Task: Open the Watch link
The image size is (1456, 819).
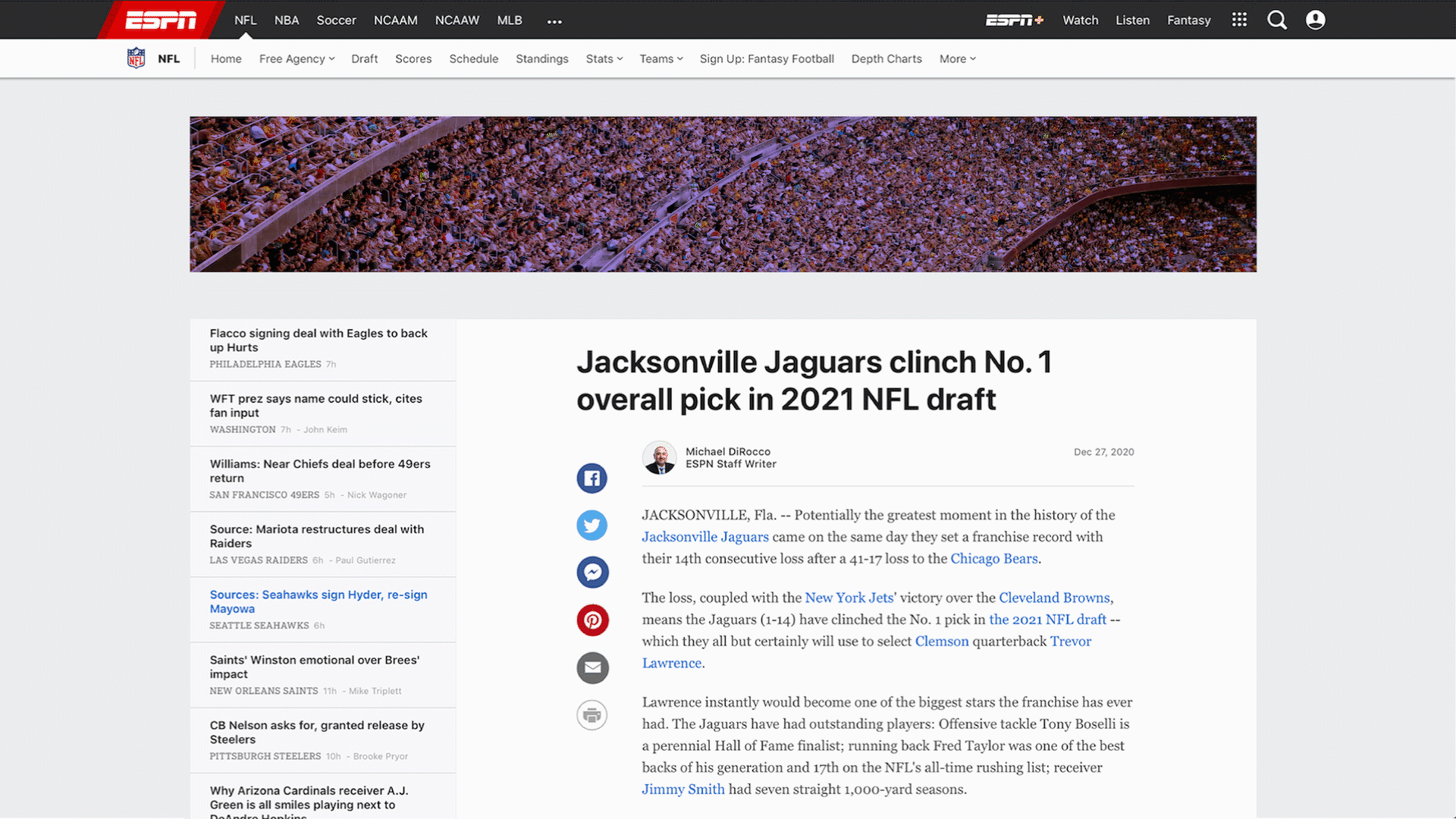Action: tap(1081, 20)
